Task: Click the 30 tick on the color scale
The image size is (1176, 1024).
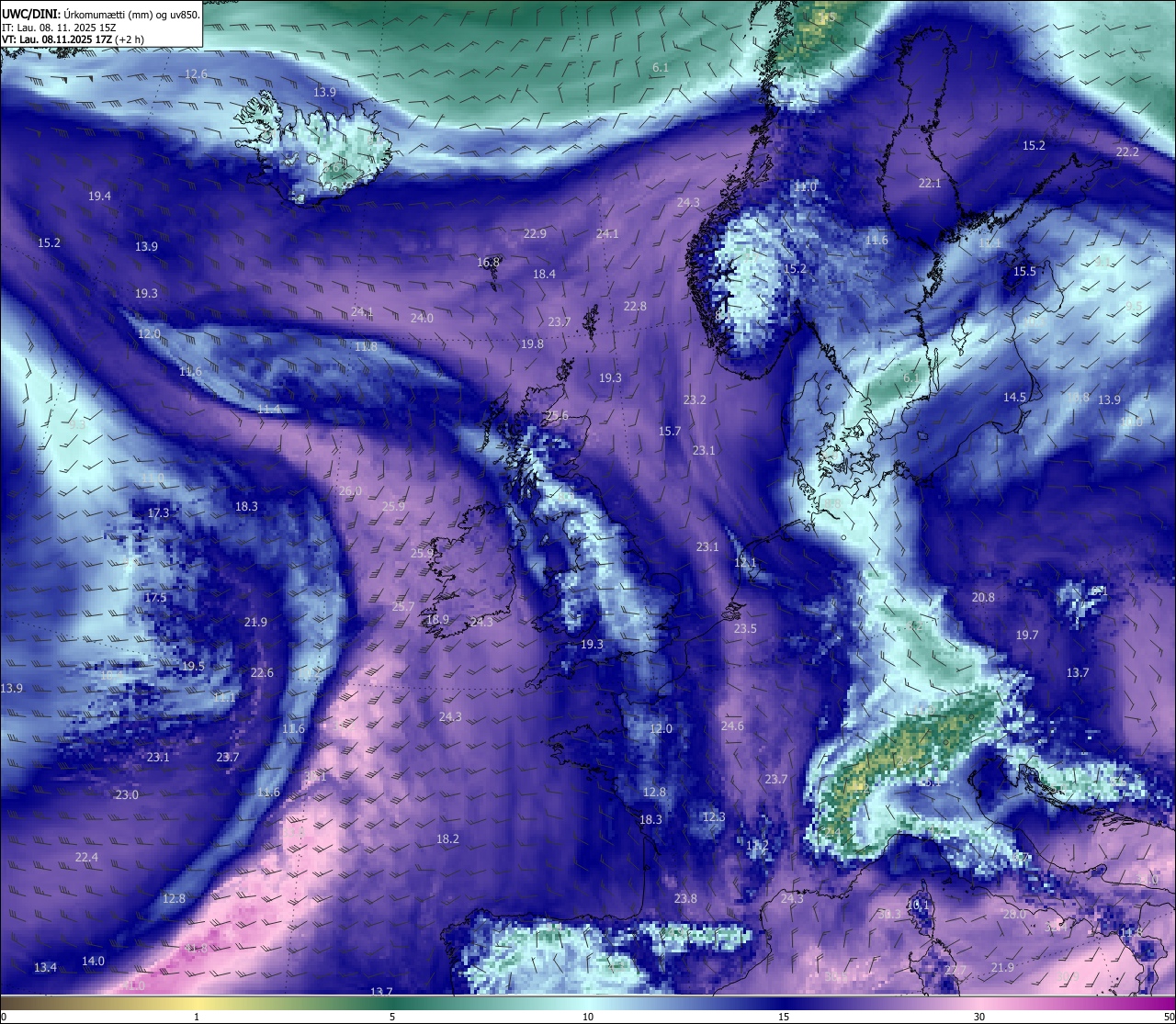Action: (979, 1017)
